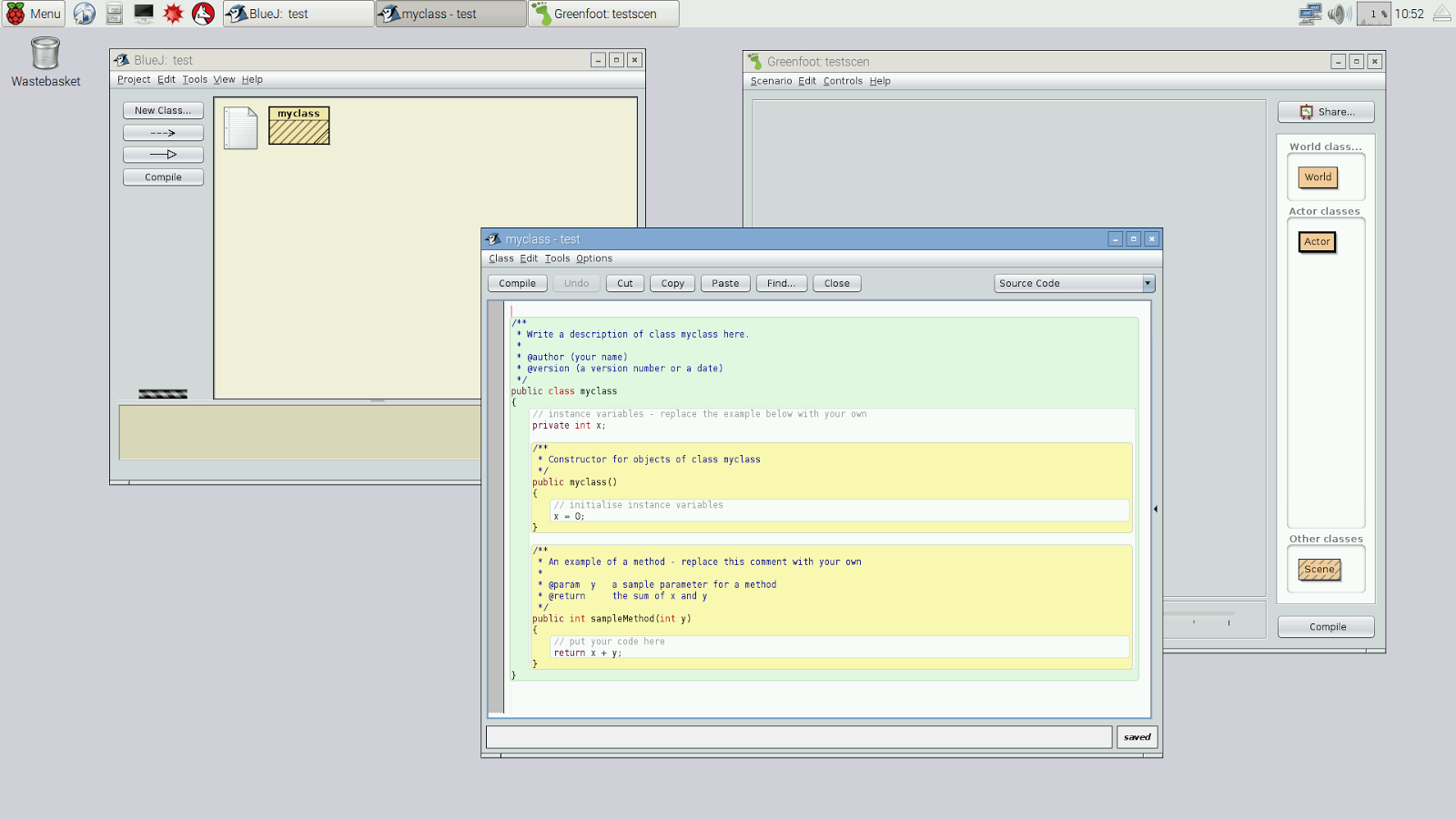
Task: Toggle the editor side panel arrow
Action: 1156,509
